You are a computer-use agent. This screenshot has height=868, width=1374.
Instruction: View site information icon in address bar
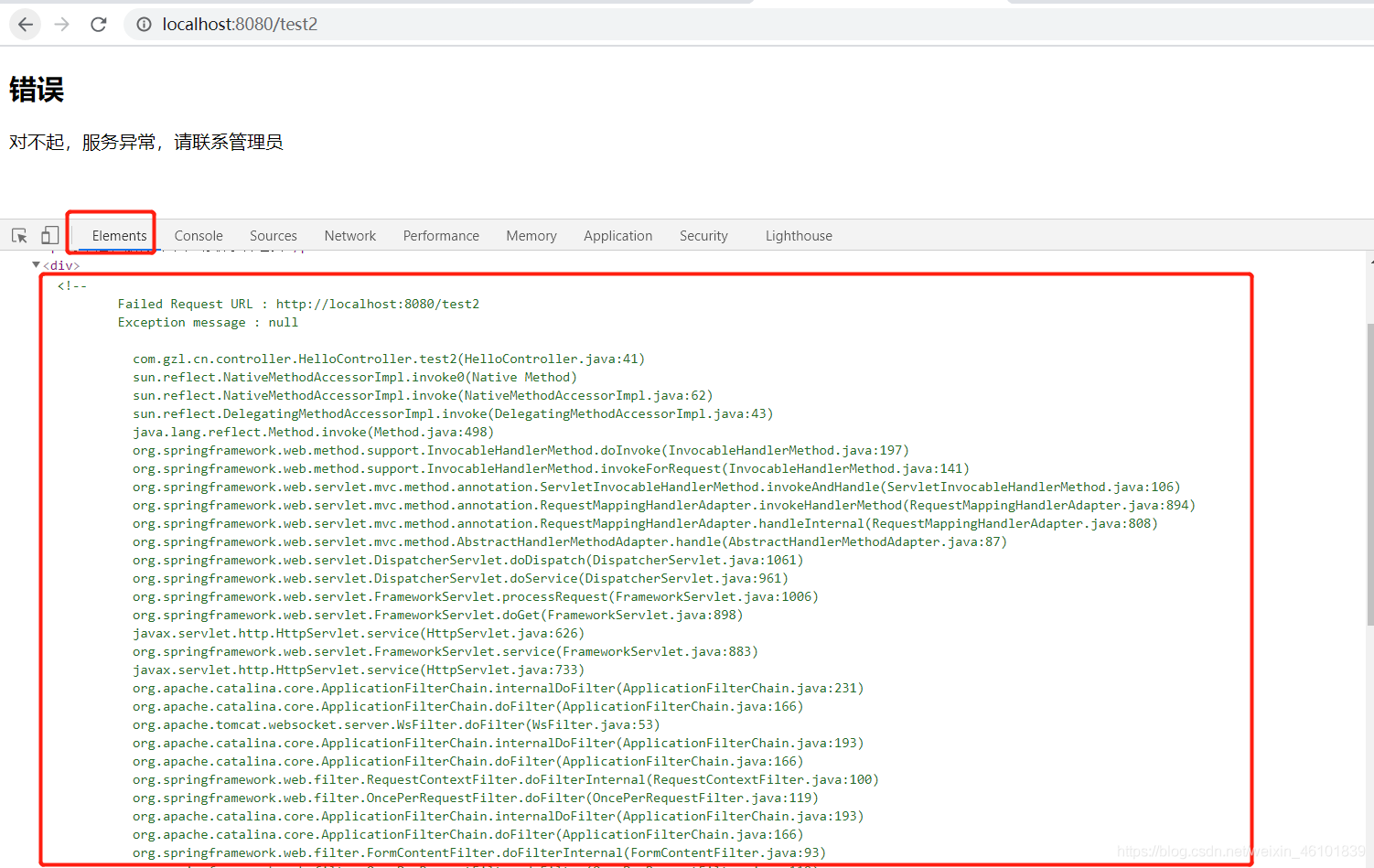(144, 25)
